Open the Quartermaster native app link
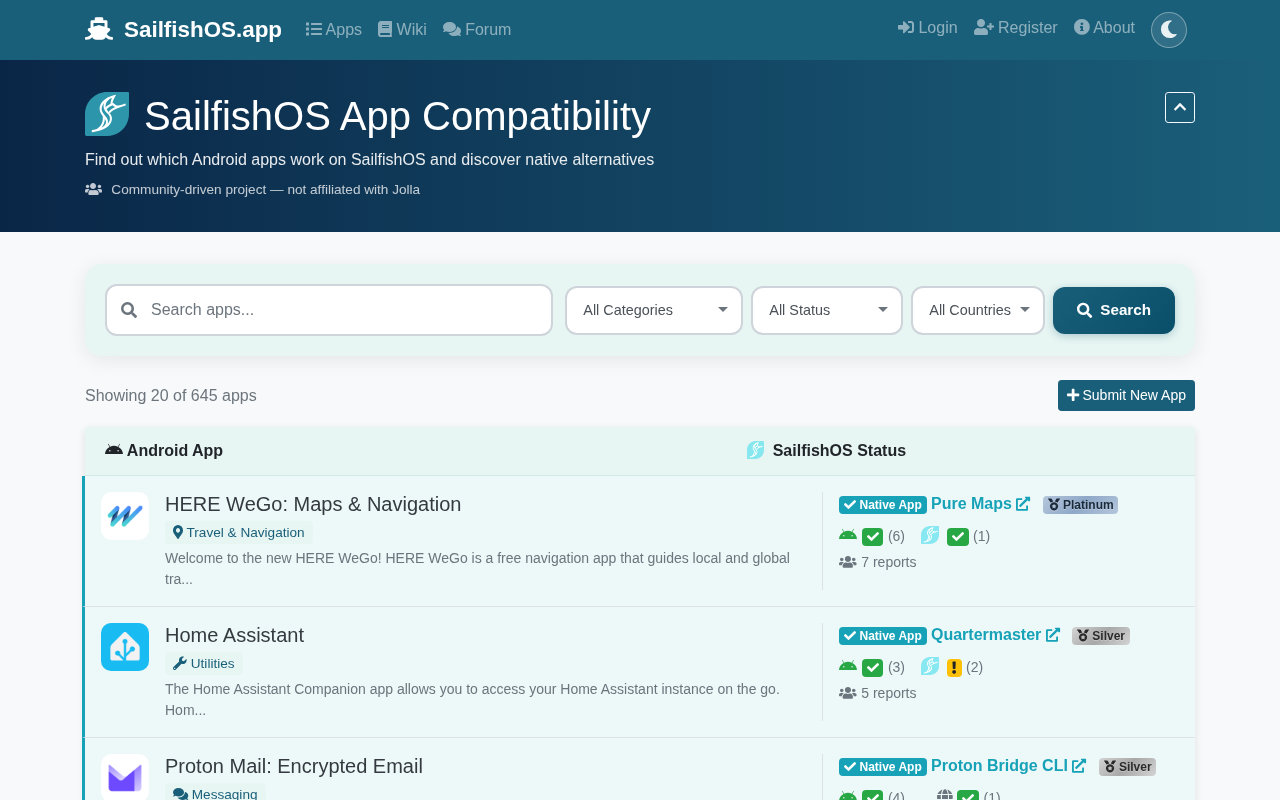This screenshot has height=800, width=1280. coord(986,635)
